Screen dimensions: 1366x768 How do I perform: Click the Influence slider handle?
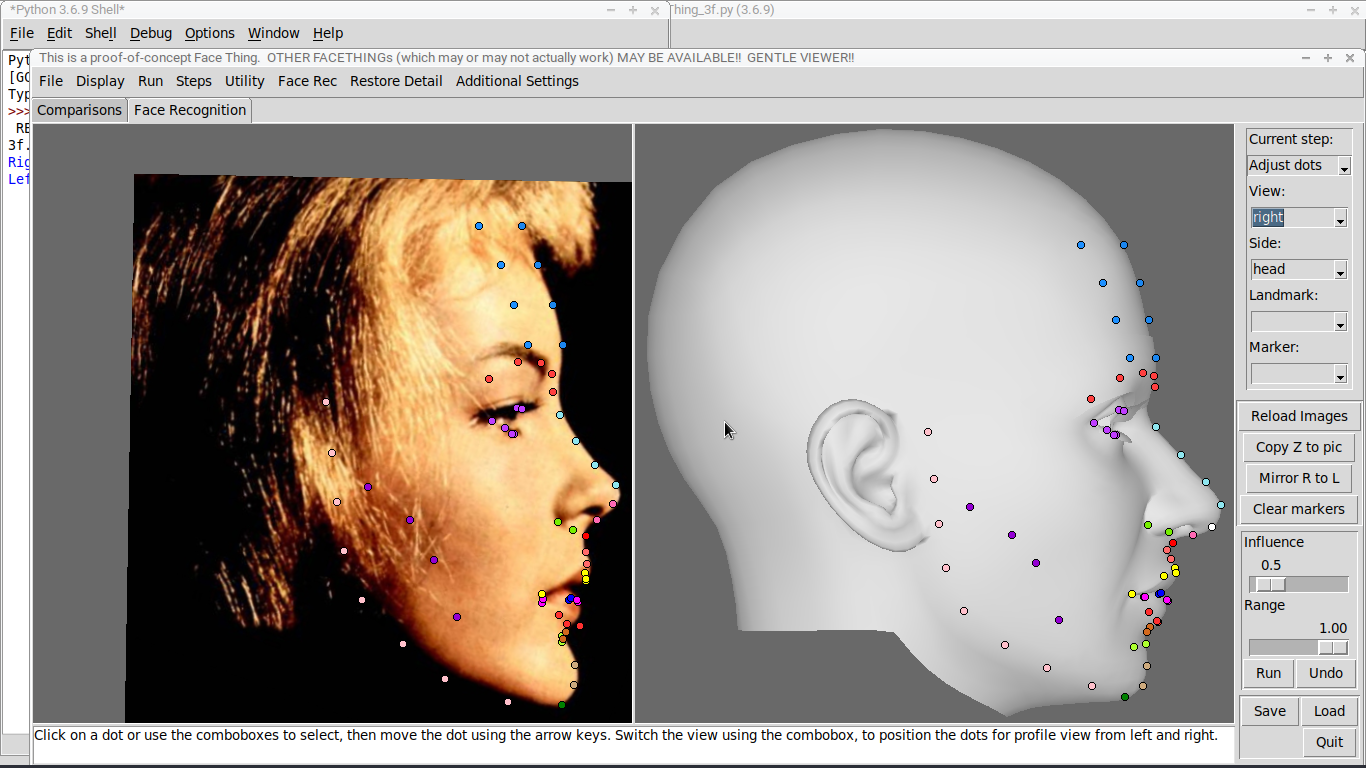click(1271, 584)
